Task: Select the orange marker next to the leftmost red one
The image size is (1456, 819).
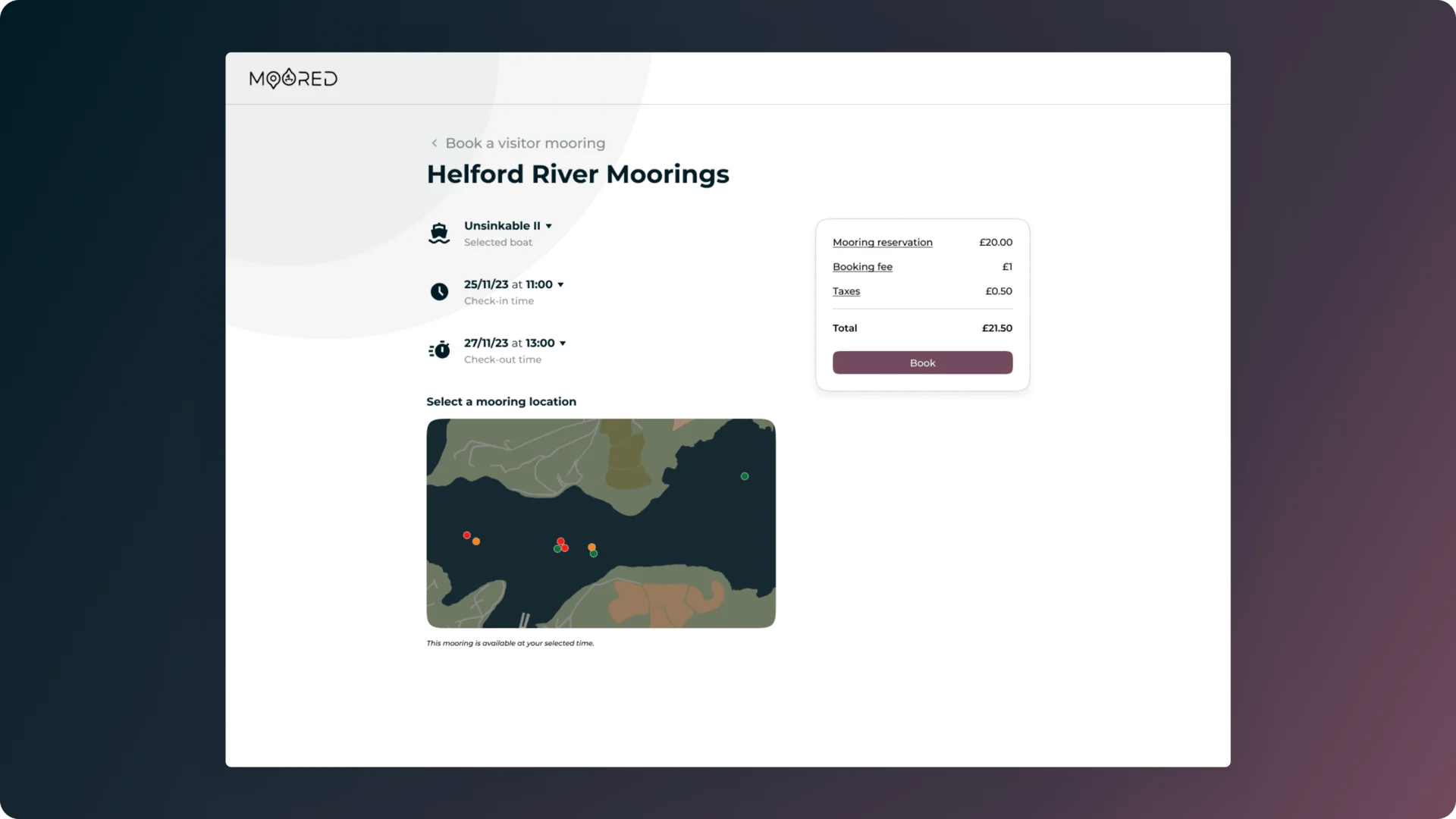Action: [x=476, y=541]
